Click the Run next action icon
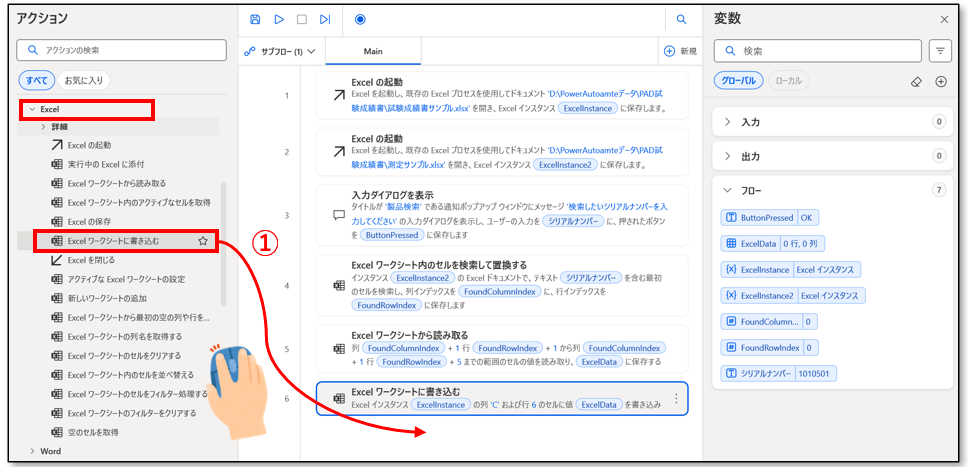This screenshot has width=968, height=467. click(x=325, y=19)
